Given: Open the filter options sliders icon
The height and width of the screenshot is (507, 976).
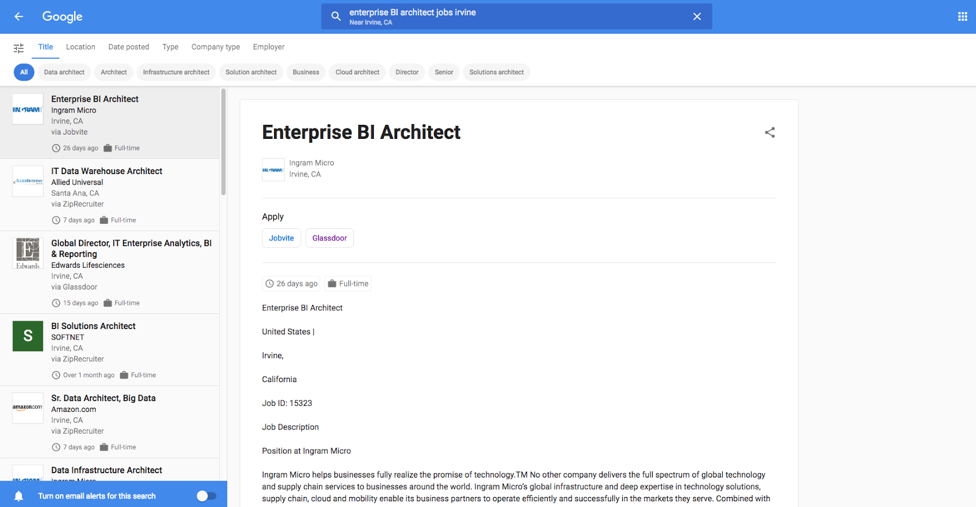Looking at the screenshot, I should point(19,47).
